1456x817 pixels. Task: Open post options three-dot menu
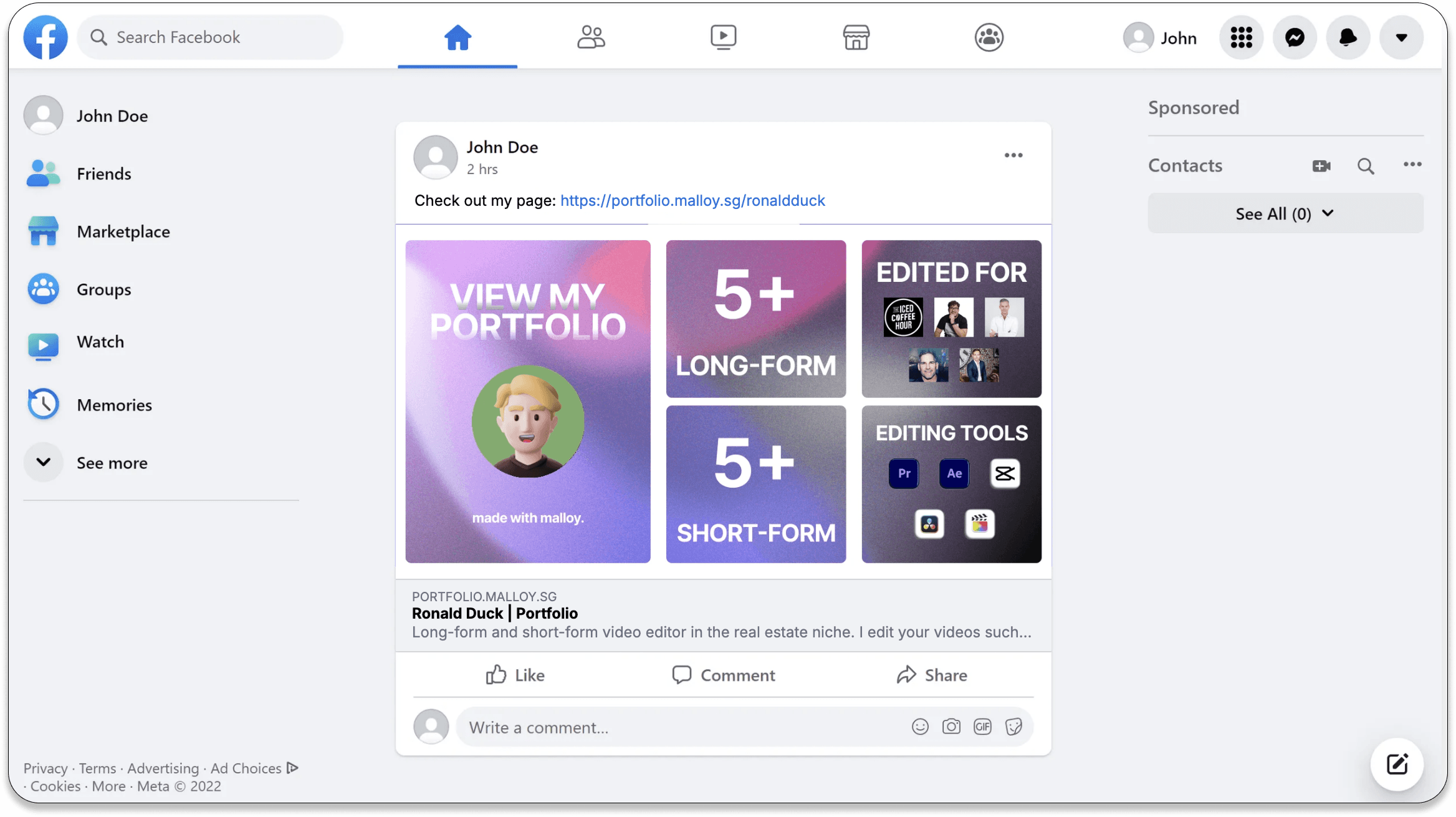tap(1013, 155)
